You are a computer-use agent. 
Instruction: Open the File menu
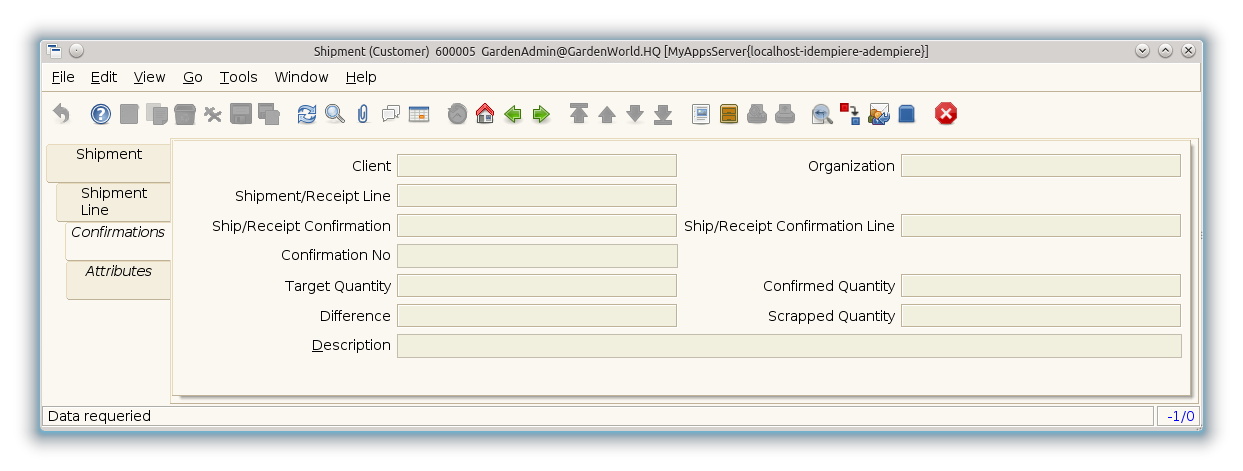(x=62, y=77)
